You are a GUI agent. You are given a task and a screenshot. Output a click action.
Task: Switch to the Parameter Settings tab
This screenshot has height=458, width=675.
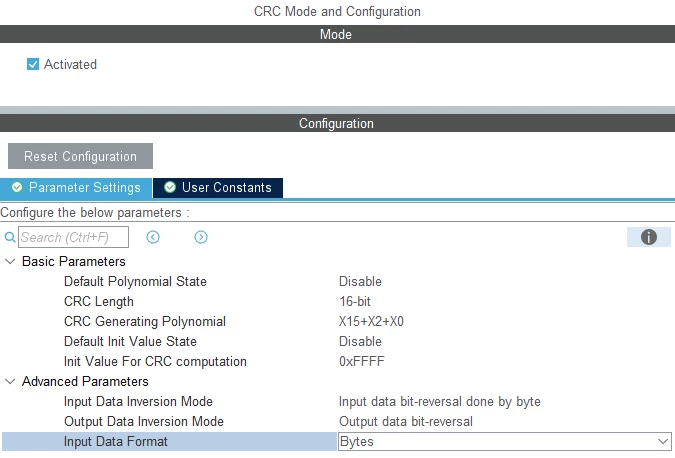click(x=76, y=188)
